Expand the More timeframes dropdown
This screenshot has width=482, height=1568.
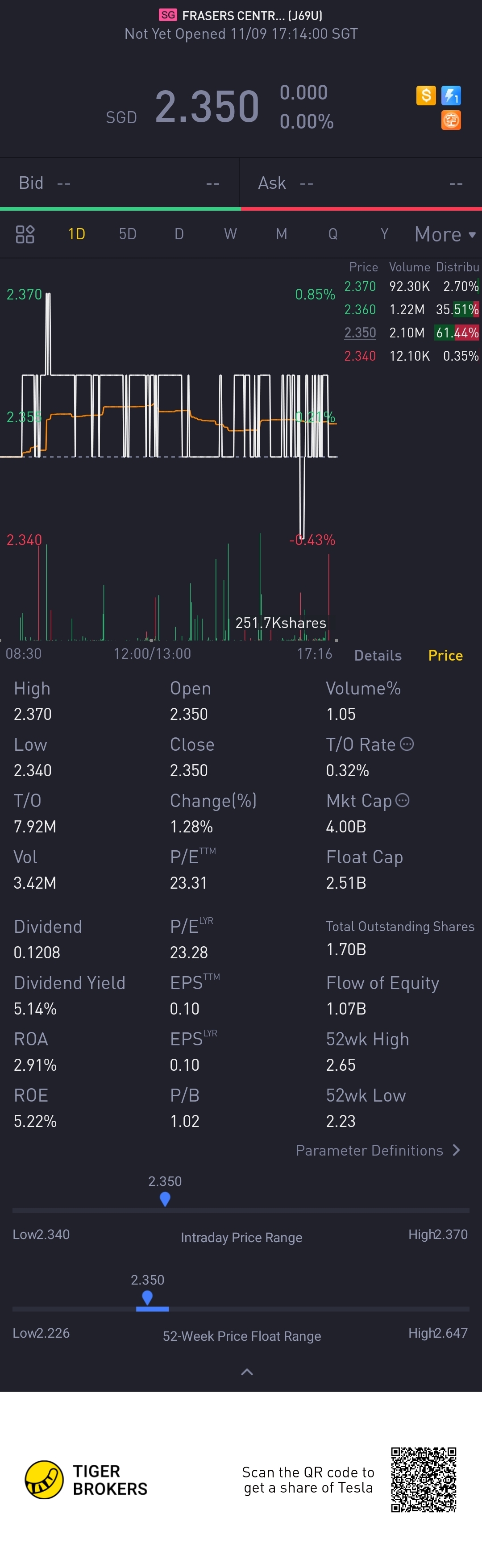click(445, 234)
